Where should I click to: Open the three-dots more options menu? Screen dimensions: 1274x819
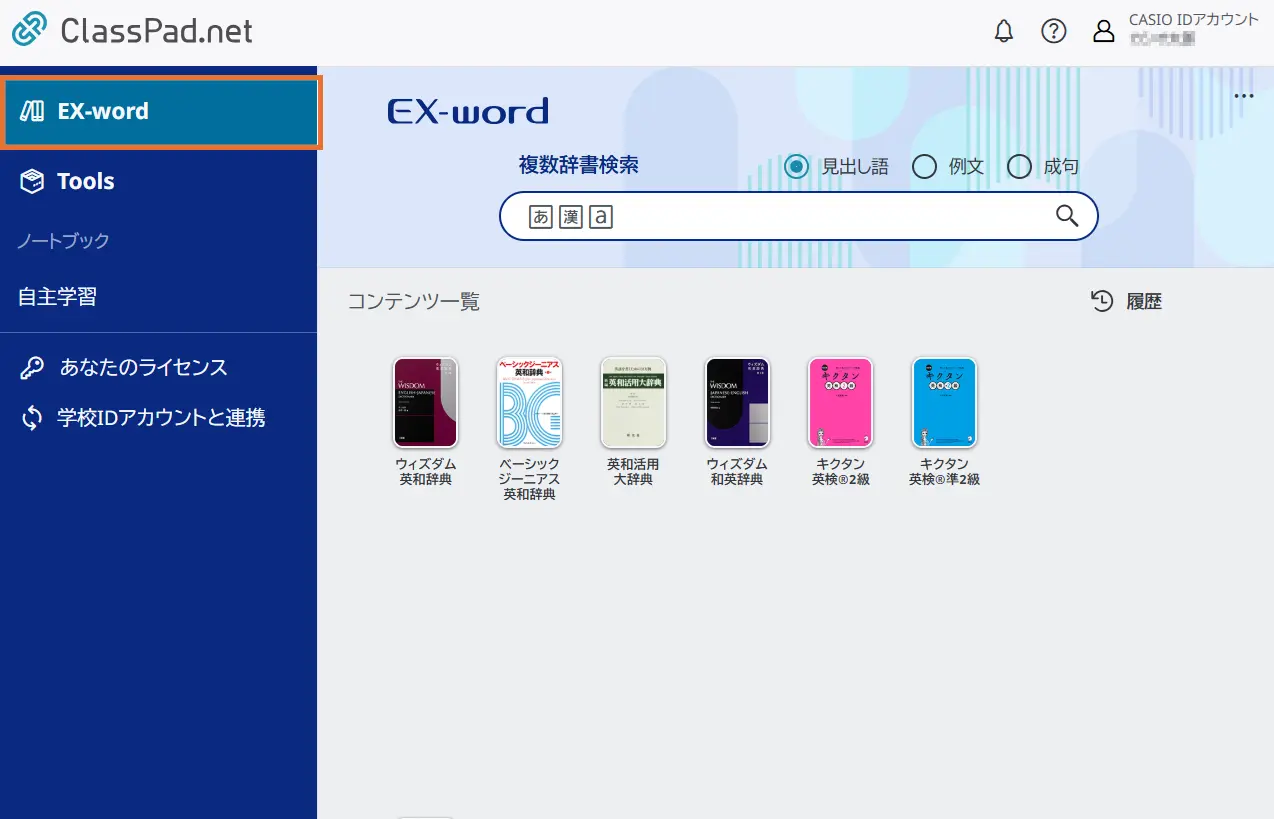point(1243,96)
